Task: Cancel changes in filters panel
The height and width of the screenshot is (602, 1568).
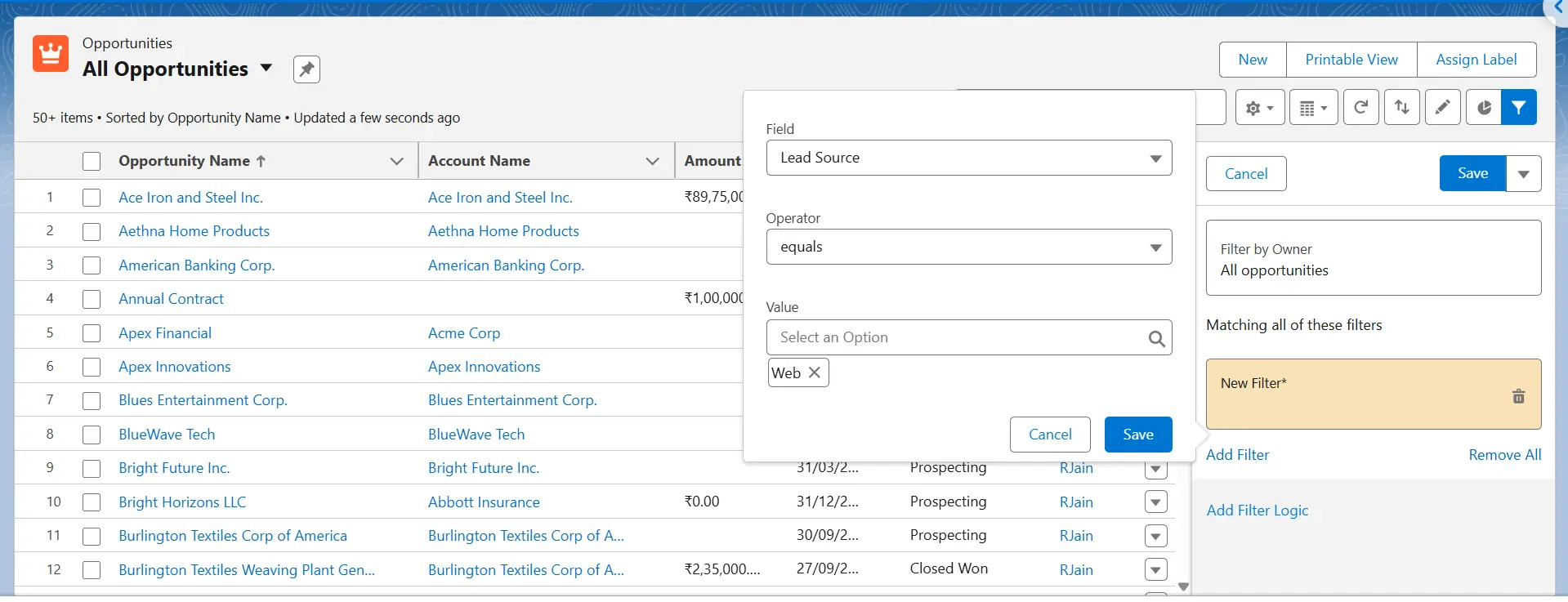Action: (1246, 174)
